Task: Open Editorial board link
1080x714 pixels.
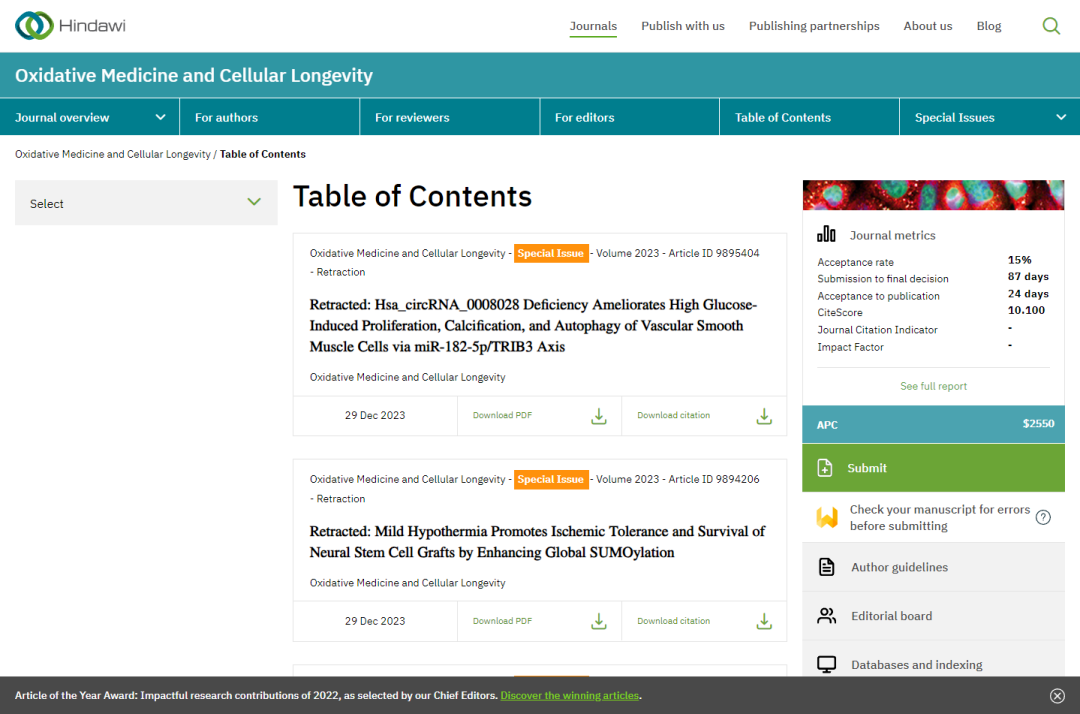Action: 891,616
